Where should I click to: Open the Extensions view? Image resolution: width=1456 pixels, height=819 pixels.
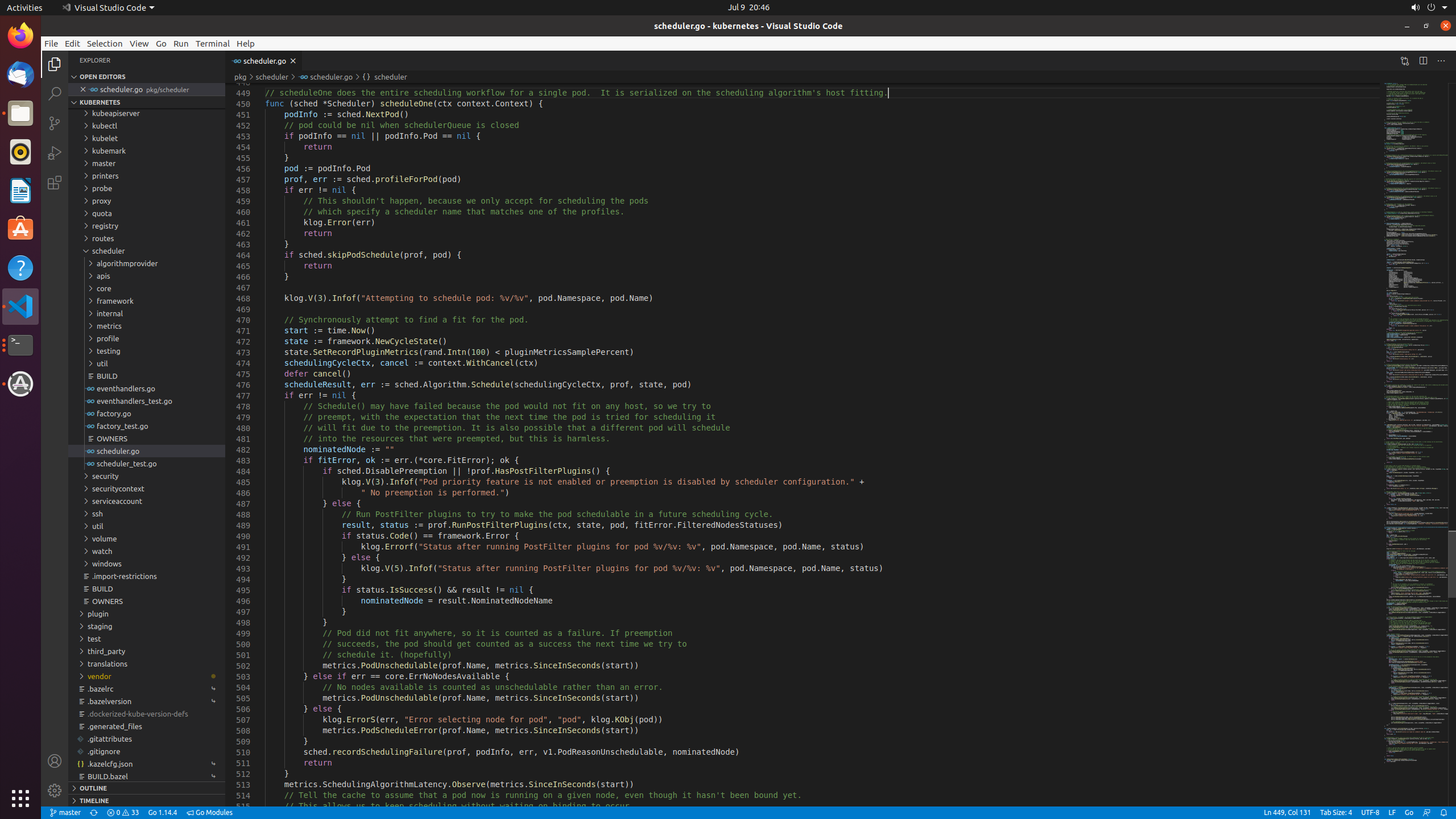coord(55,183)
